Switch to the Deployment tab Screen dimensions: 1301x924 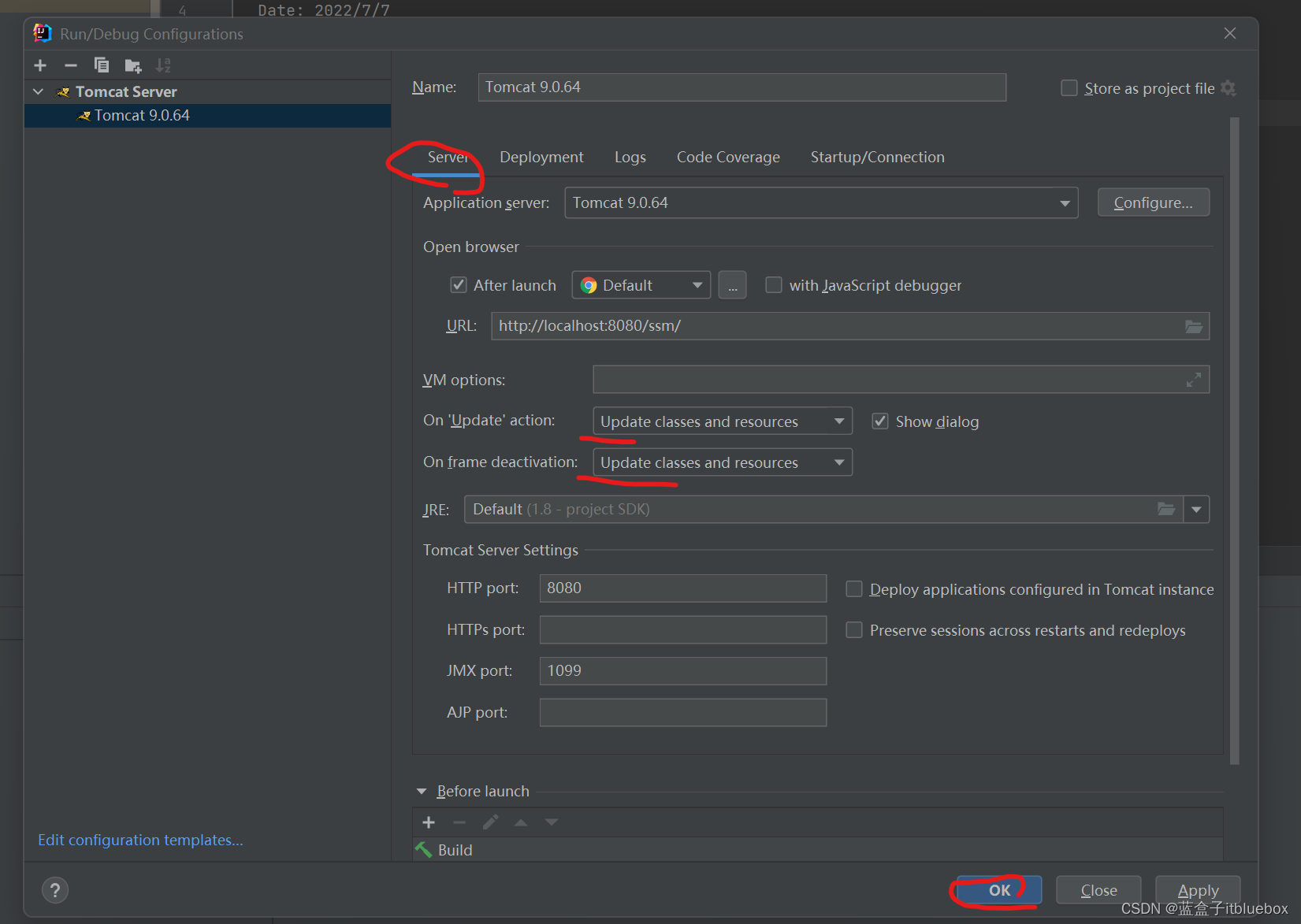point(541,157)
